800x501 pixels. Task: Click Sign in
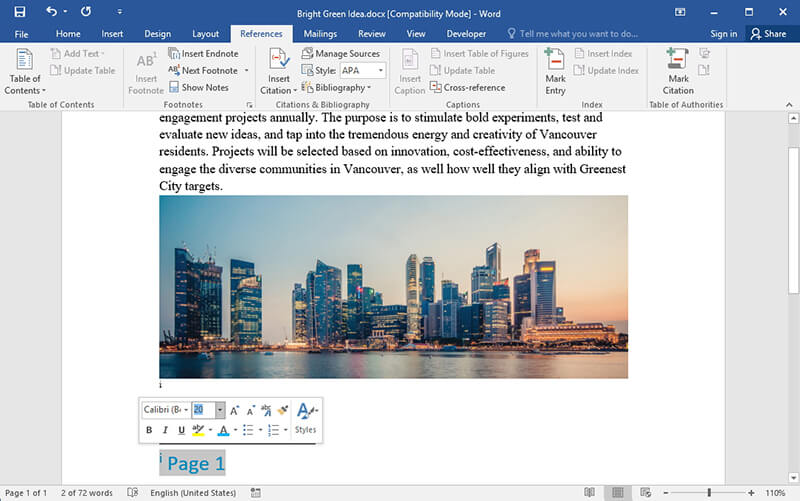(723, 34)
